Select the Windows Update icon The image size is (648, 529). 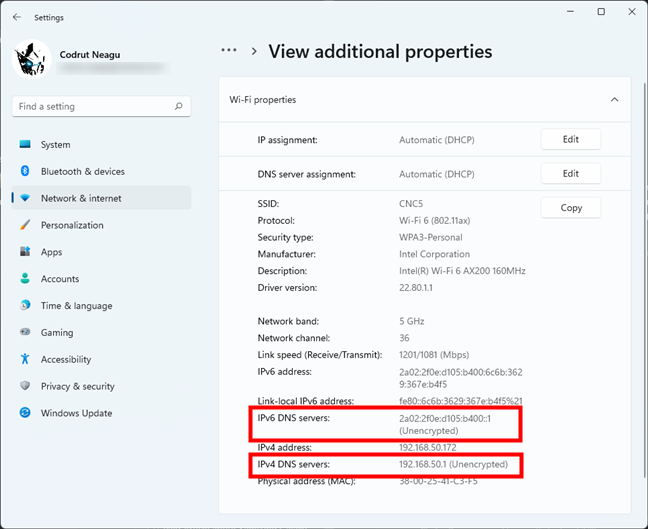pyautogui.click(x=25, y=412)
